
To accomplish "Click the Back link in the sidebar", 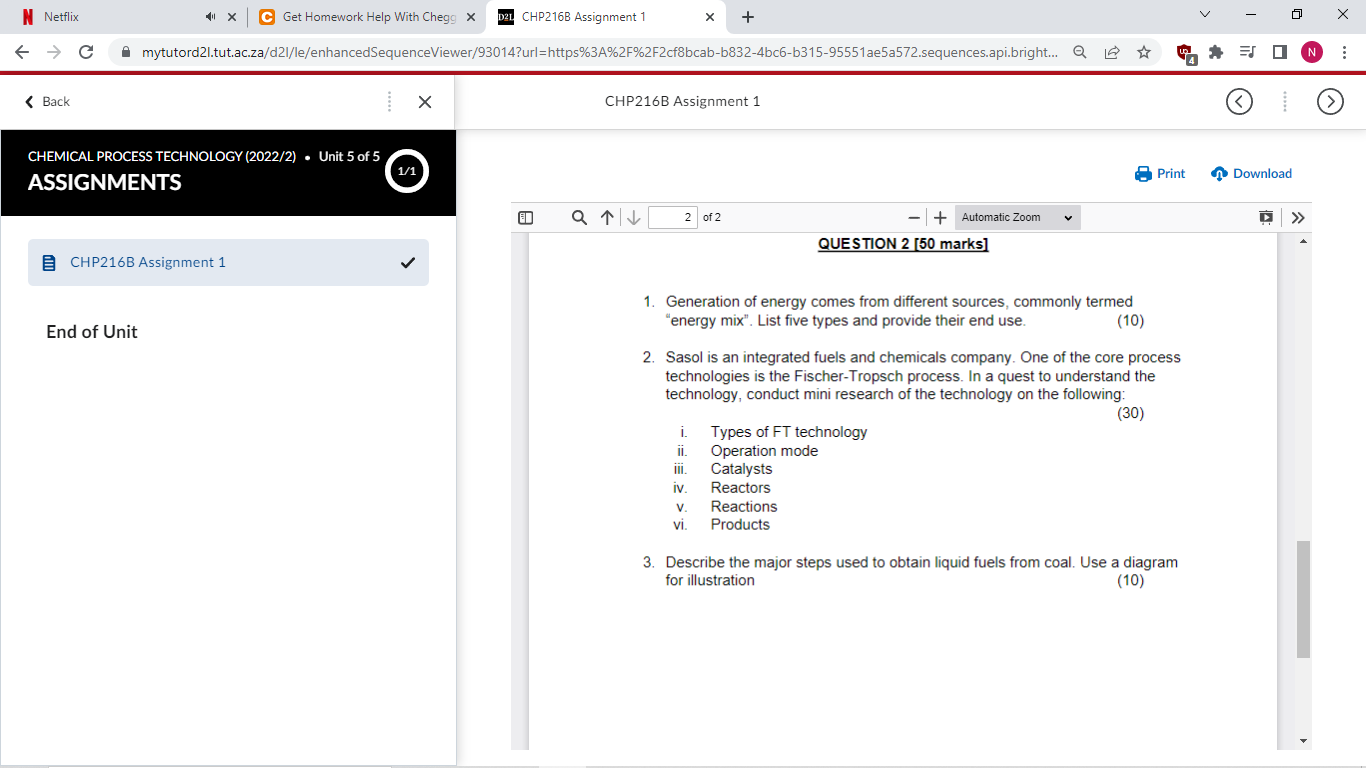I will point(47,101).
